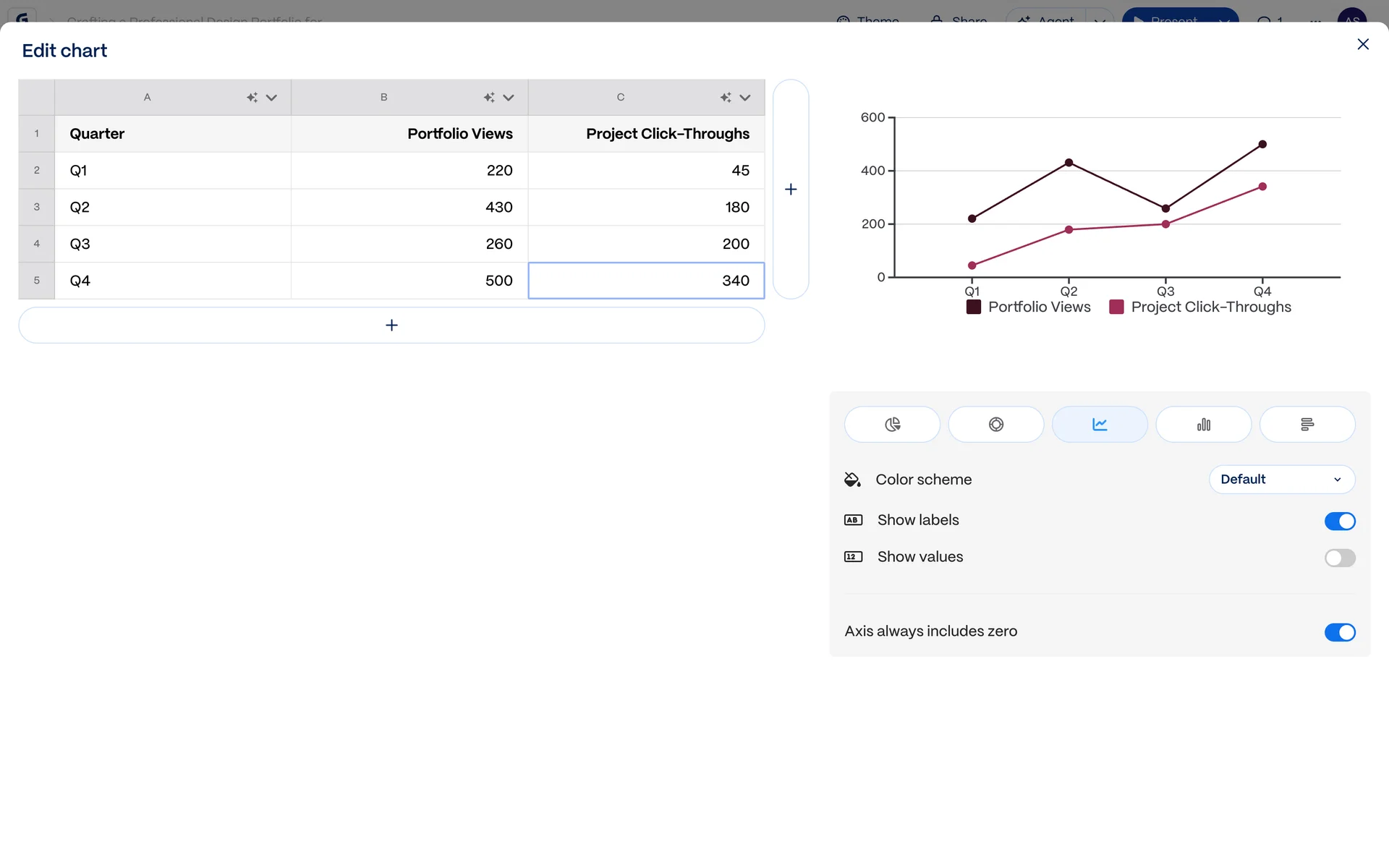Add a new column with plus button
This screenshot has height=868, width=1389.
click(791, 190)
